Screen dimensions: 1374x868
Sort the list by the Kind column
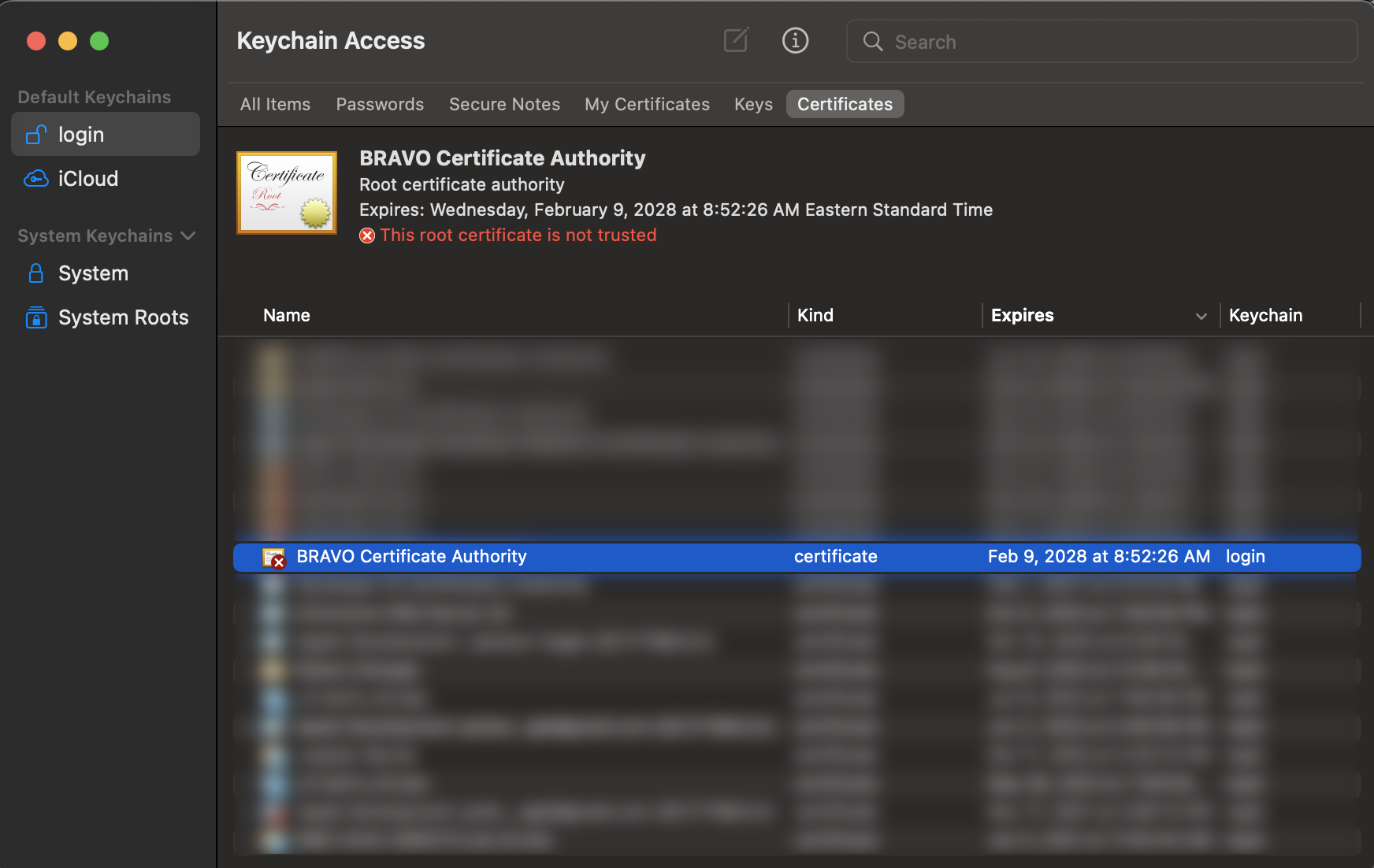tap(815, 315)
